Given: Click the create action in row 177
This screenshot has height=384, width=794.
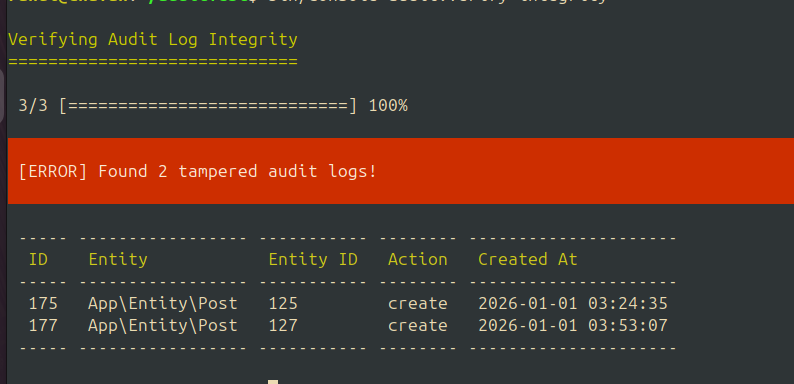Looking at the screenshot, I should 418,326.
